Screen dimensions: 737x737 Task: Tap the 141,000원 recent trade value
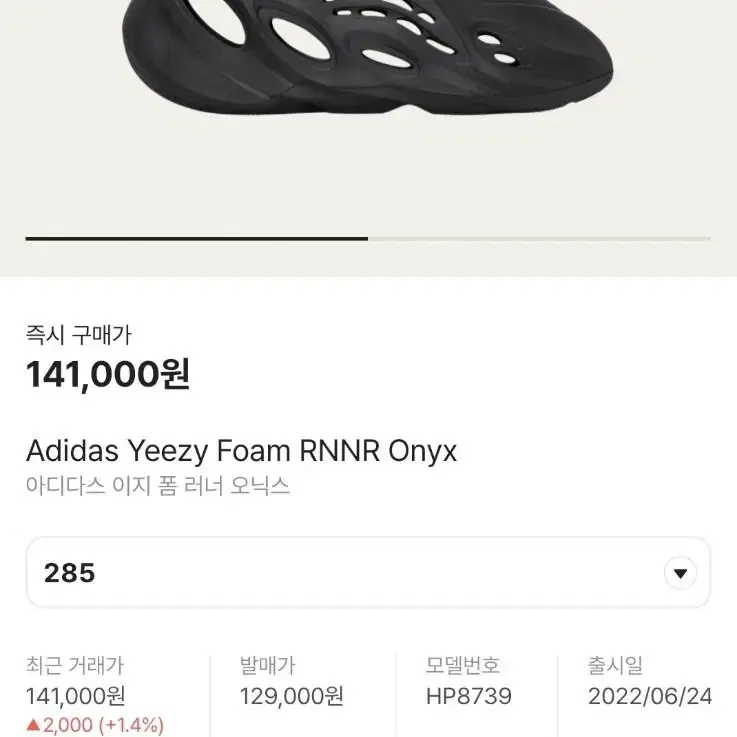75,697
